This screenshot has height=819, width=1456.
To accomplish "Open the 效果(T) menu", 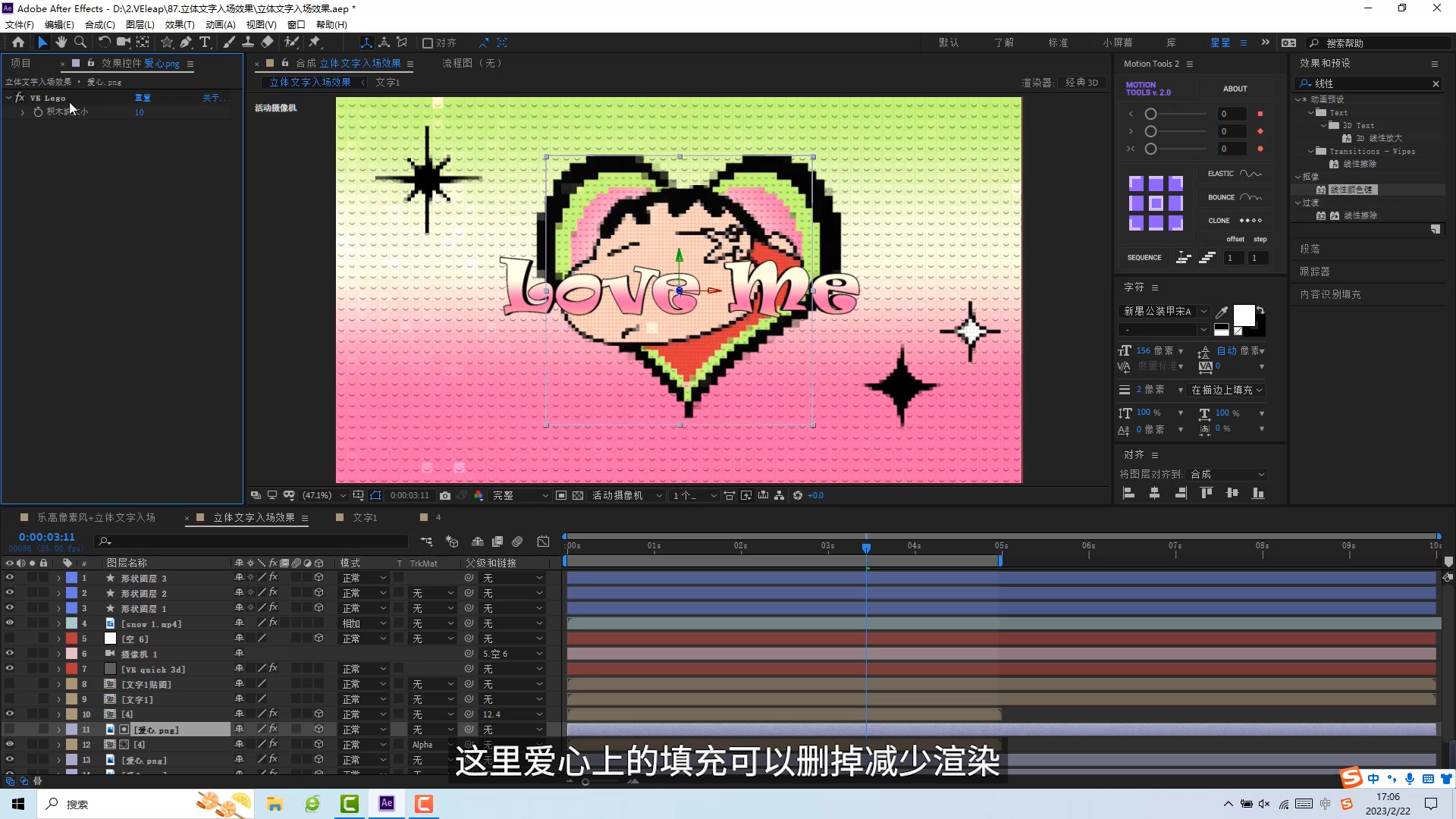I will click(x=180, y=24).
